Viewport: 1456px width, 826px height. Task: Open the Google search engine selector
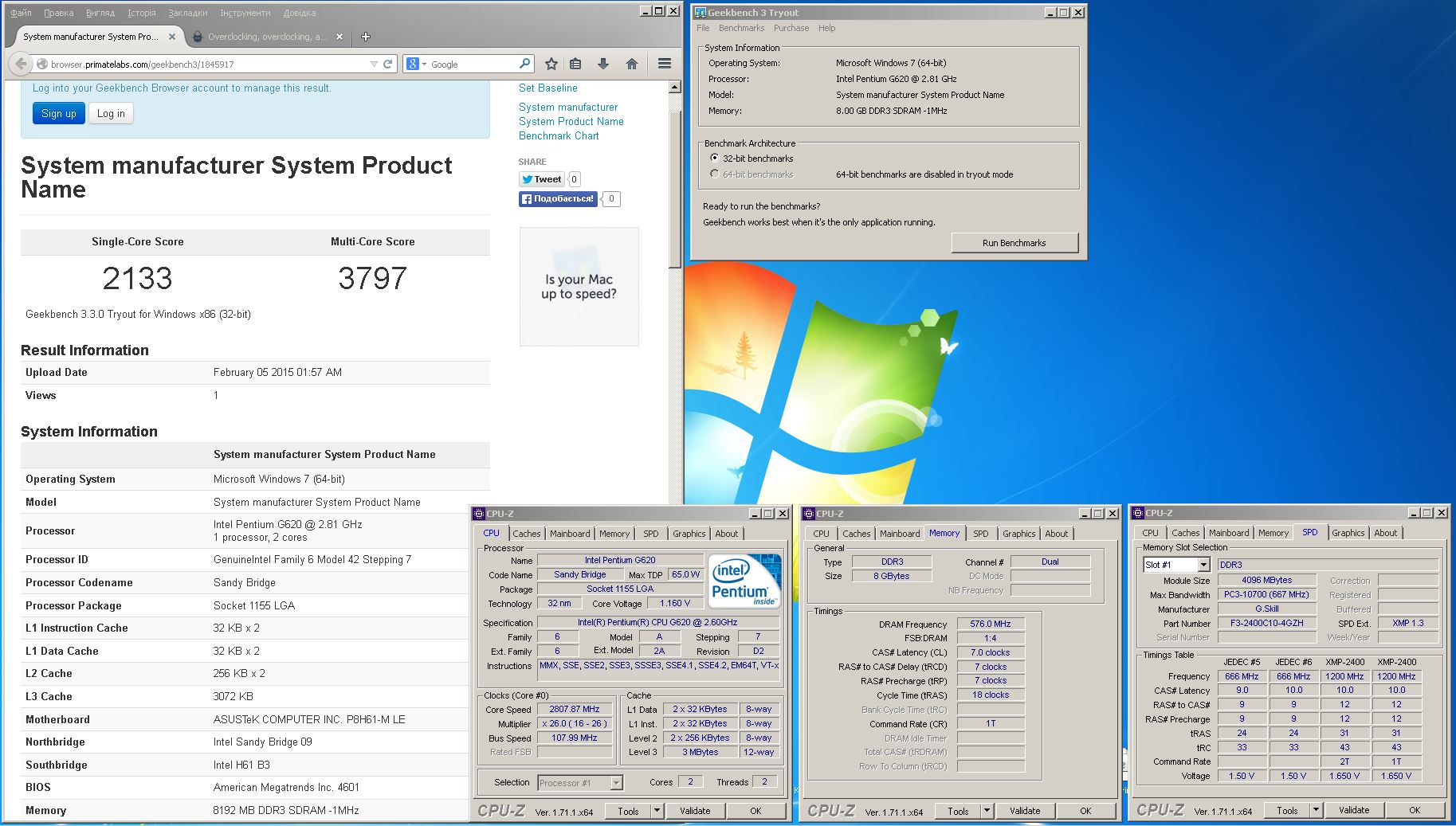pyautogui.click(x=417, y=64)
